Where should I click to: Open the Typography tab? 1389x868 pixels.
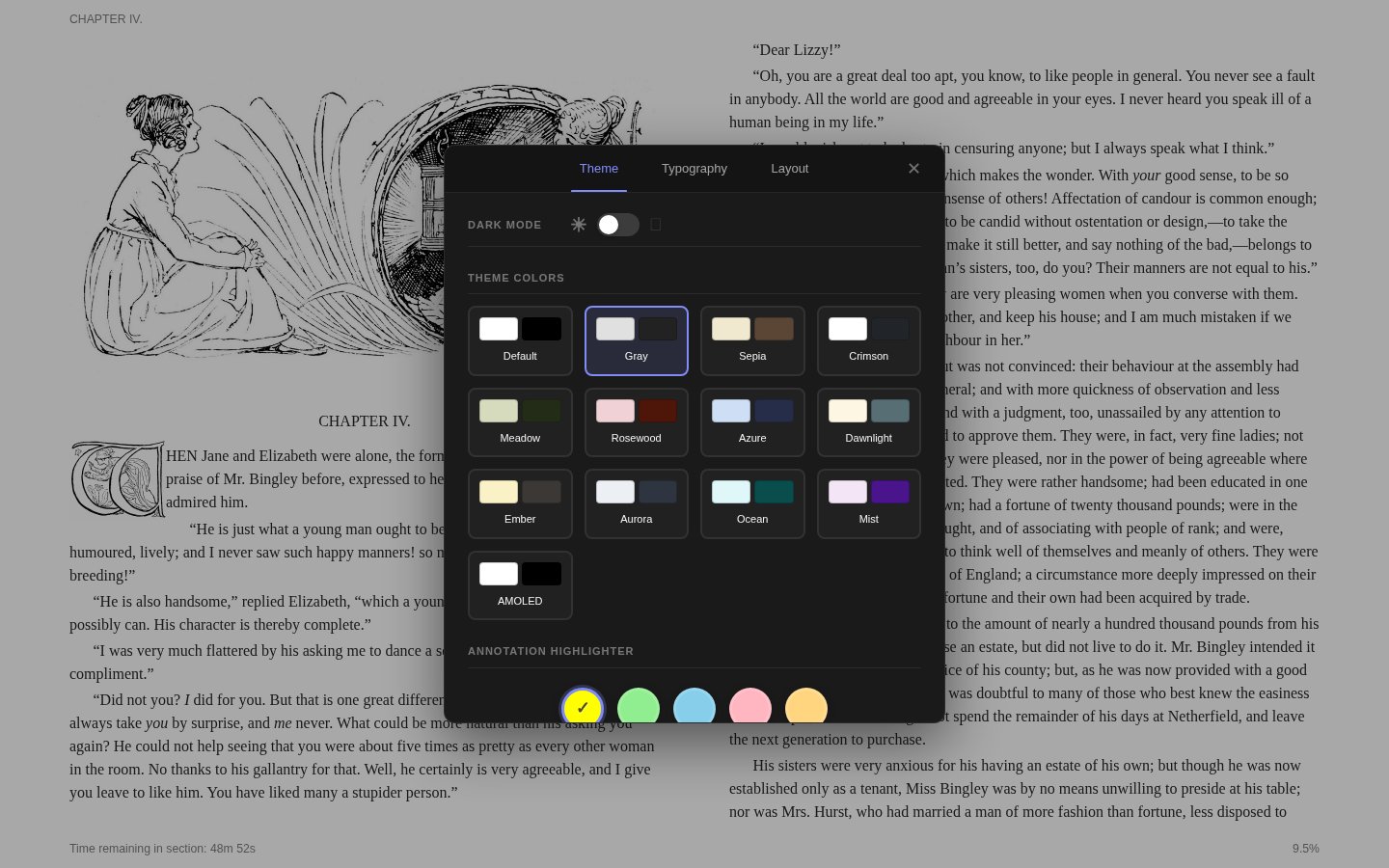click(694, 169)
